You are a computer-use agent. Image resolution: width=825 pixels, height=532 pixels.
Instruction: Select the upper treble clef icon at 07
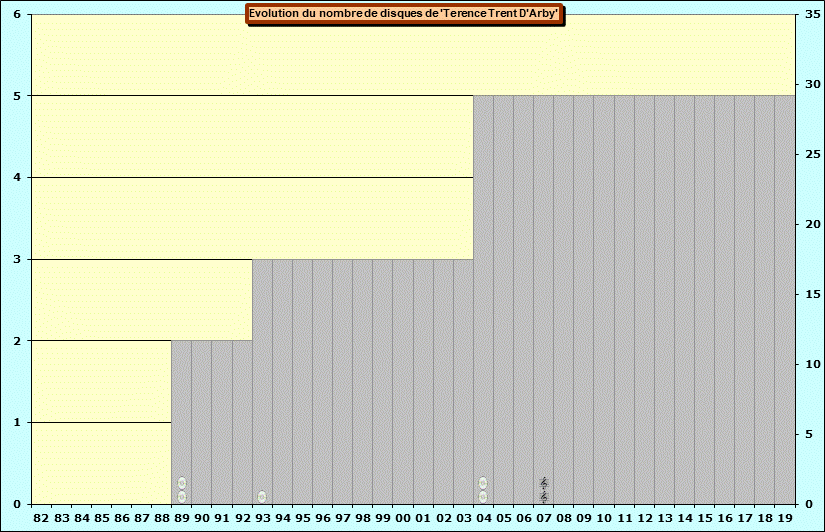pyautogui.click(x=544, y=483)
